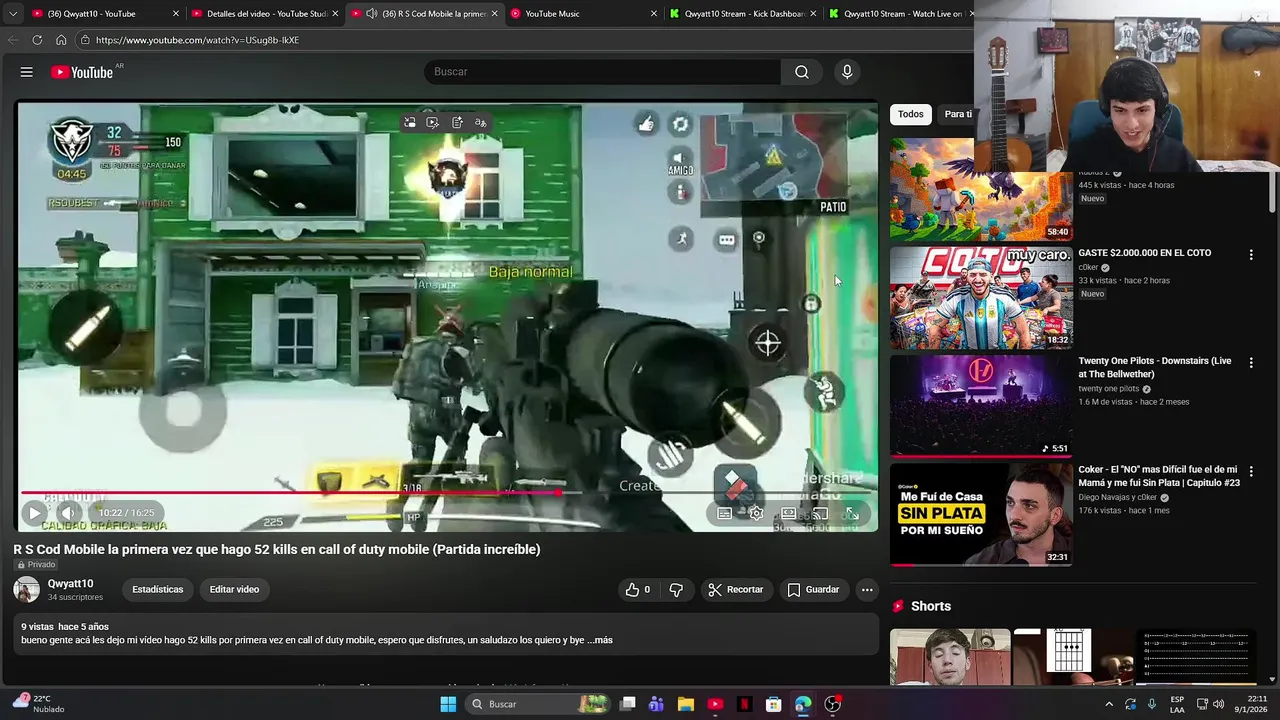Open the browser tab search dropdown arrow

(12, 14)
